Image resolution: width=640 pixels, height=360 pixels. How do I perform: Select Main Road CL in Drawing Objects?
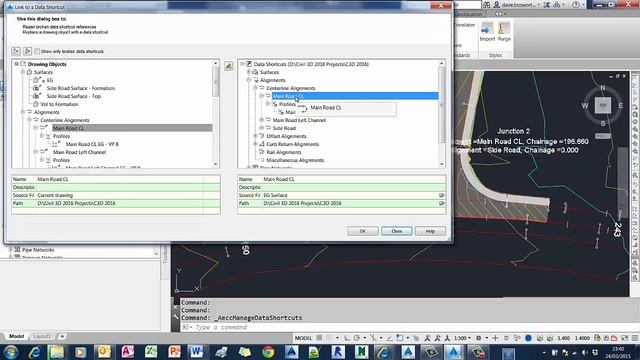[x=68, y=128]
